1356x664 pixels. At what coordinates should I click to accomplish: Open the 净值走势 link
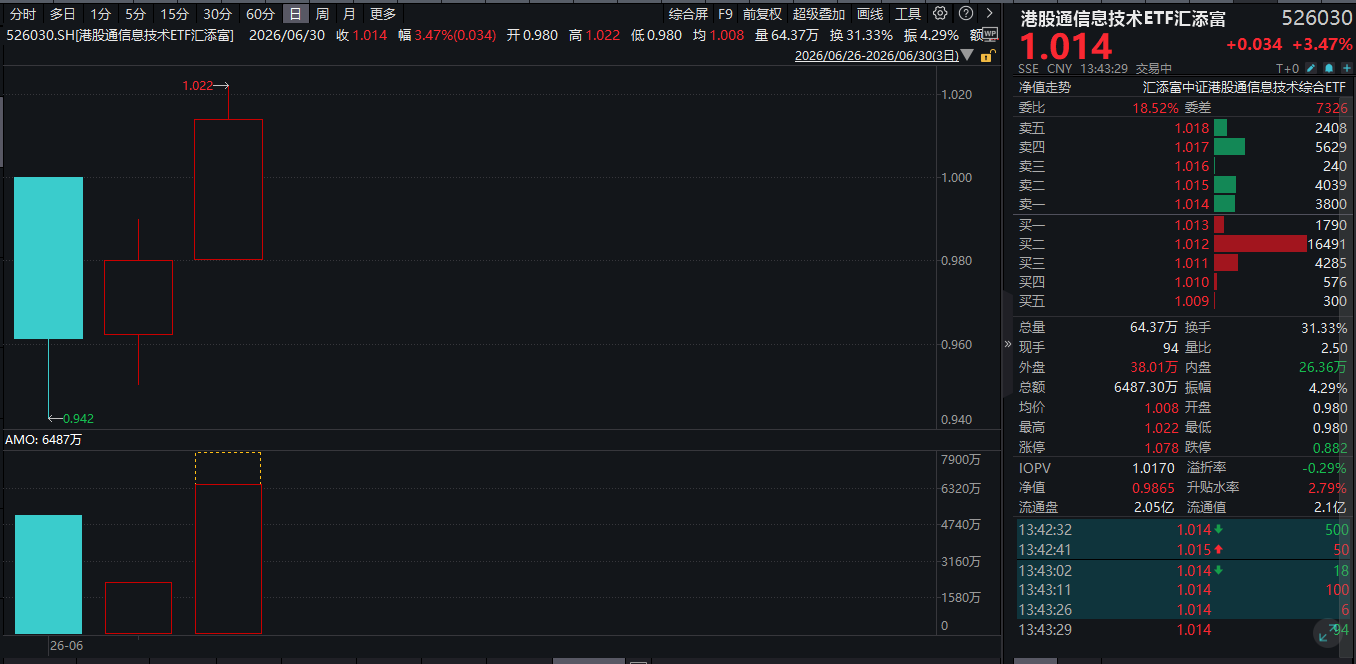[x=1045, y=87]
